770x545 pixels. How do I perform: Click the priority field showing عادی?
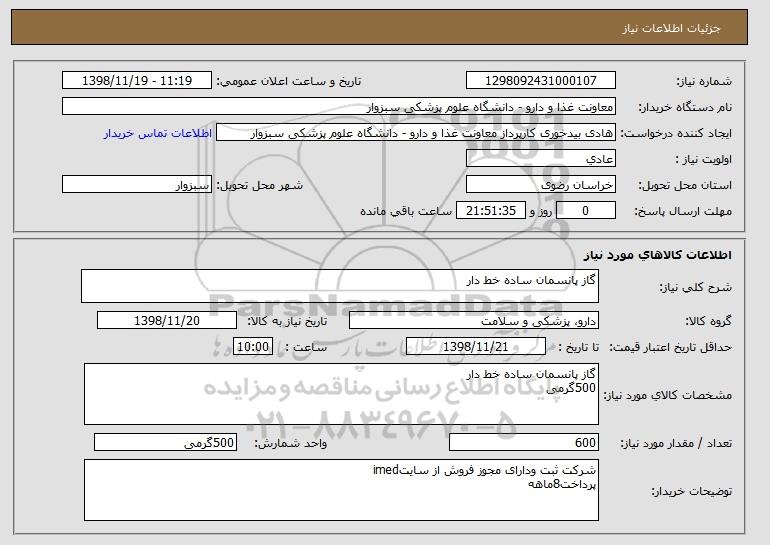click(x=541, y=159)
